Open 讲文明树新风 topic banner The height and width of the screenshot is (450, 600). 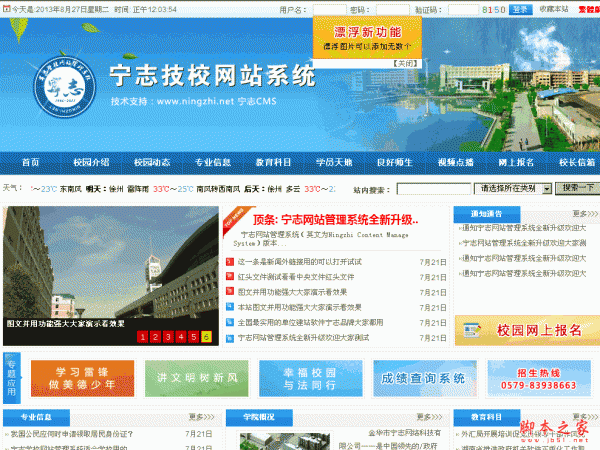(197, 378)
